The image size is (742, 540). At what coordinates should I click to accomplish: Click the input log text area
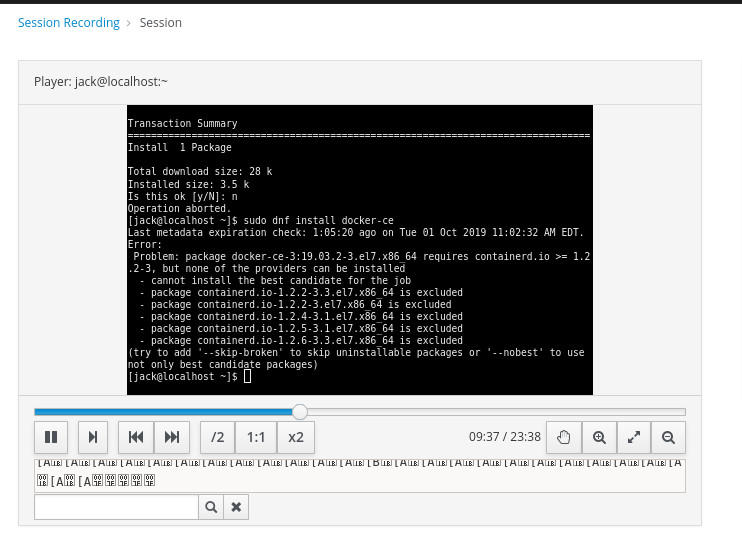click(x=360, y=476)
